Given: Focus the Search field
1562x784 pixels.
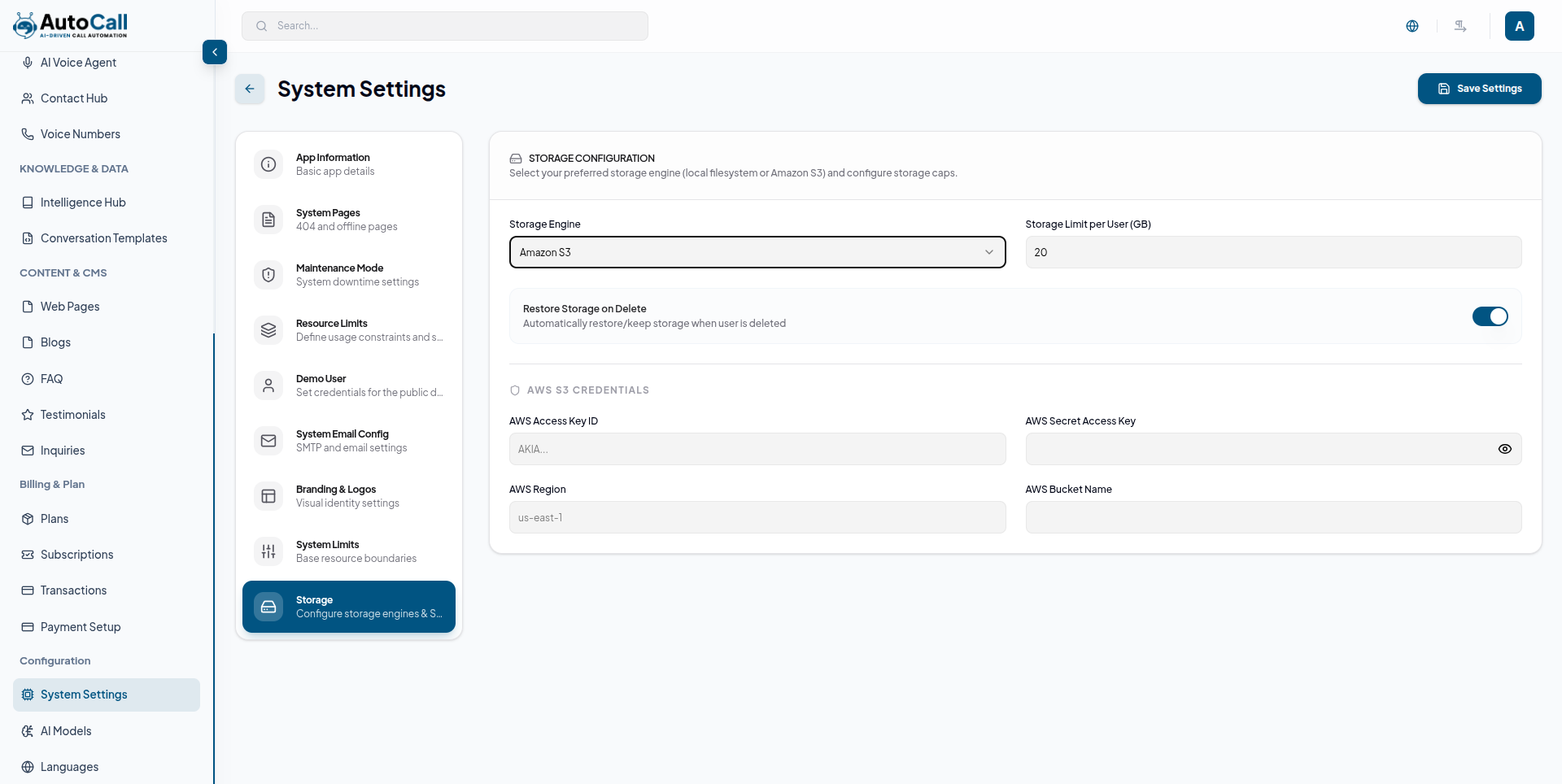Looking at the screenshot, I should click(x=445, y=26).
